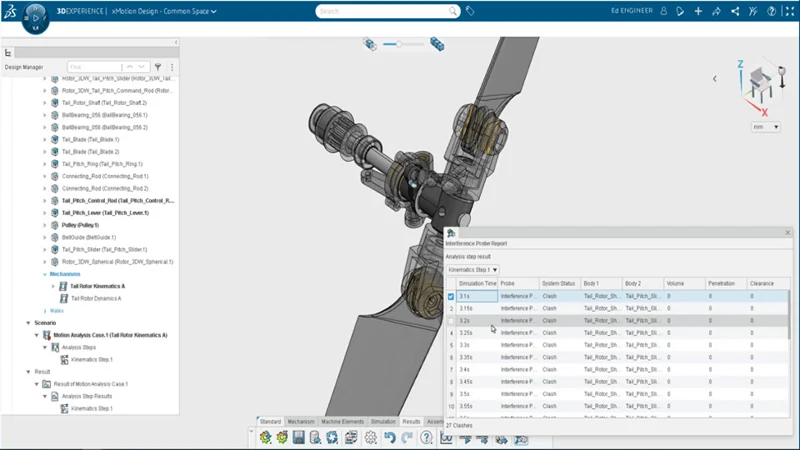Viewport: 800px width, 450px height.
Task: Toggle the checkbox on row 1
Action: coord(452,296)
